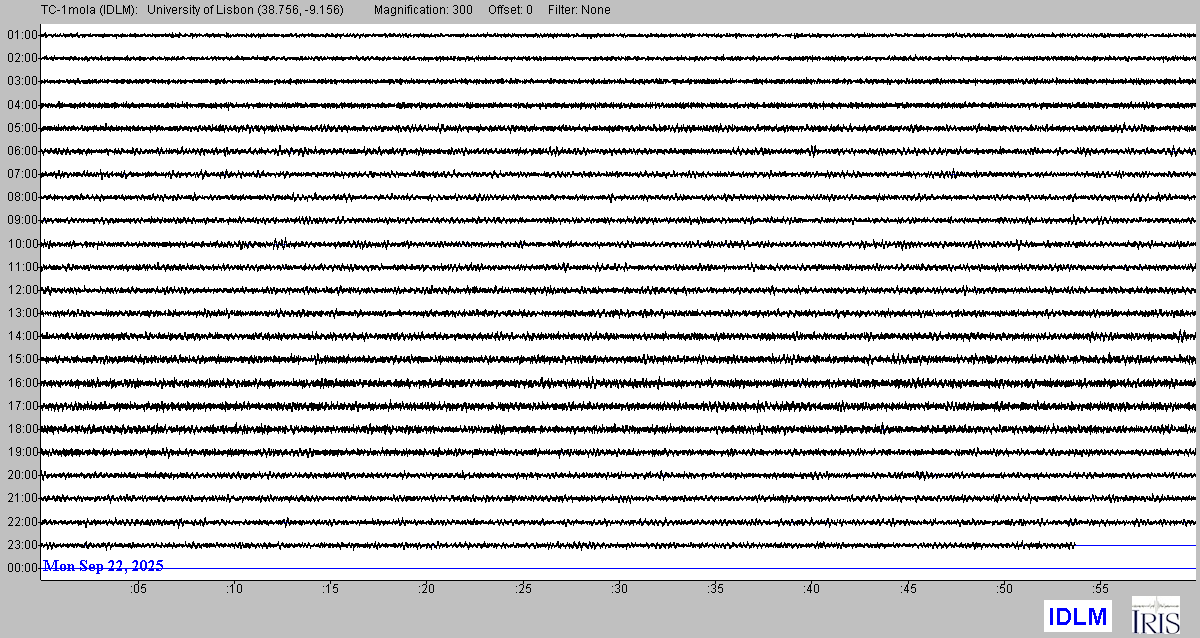
Task: Click the :05 minute axis tick label
Action: click(138, 590)
